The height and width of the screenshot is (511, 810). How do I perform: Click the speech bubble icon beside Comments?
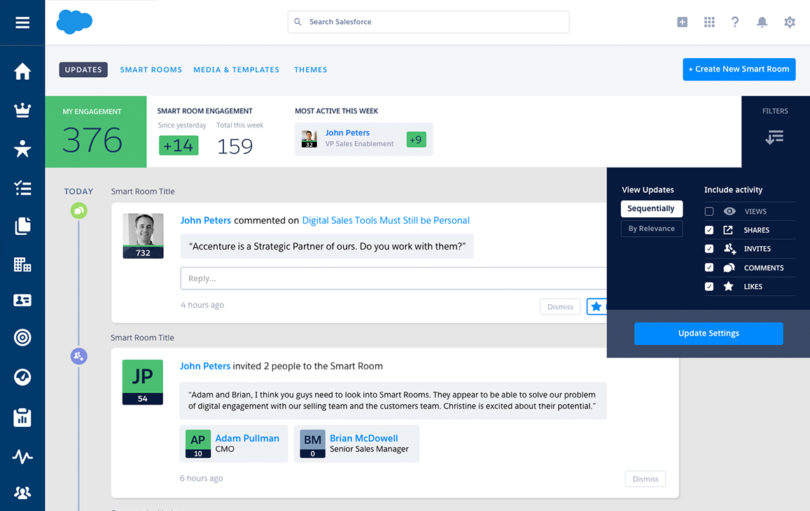[x=729, y=268]
